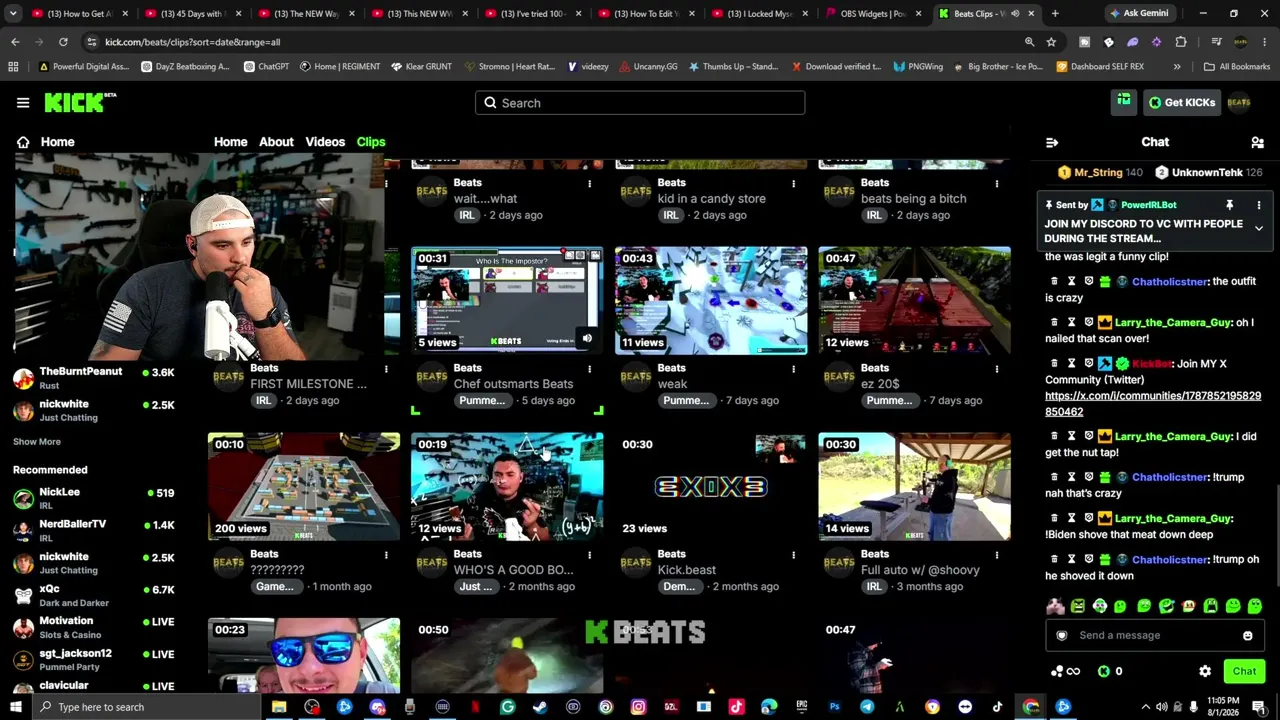
Task: Show hidden system tray icons
Action: click(1145, 707)
